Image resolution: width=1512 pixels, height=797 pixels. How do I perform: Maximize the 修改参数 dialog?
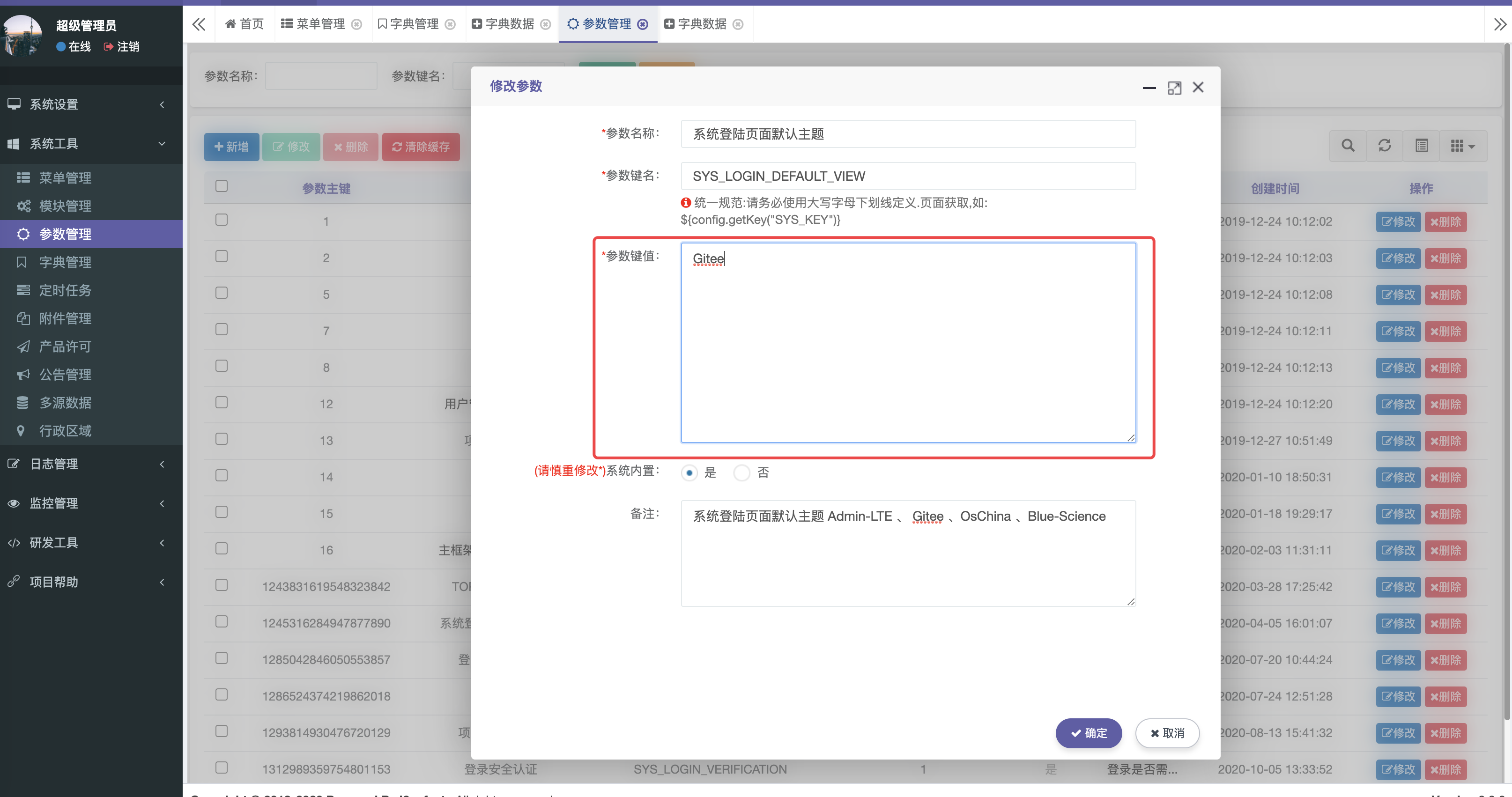point(1174,88)
